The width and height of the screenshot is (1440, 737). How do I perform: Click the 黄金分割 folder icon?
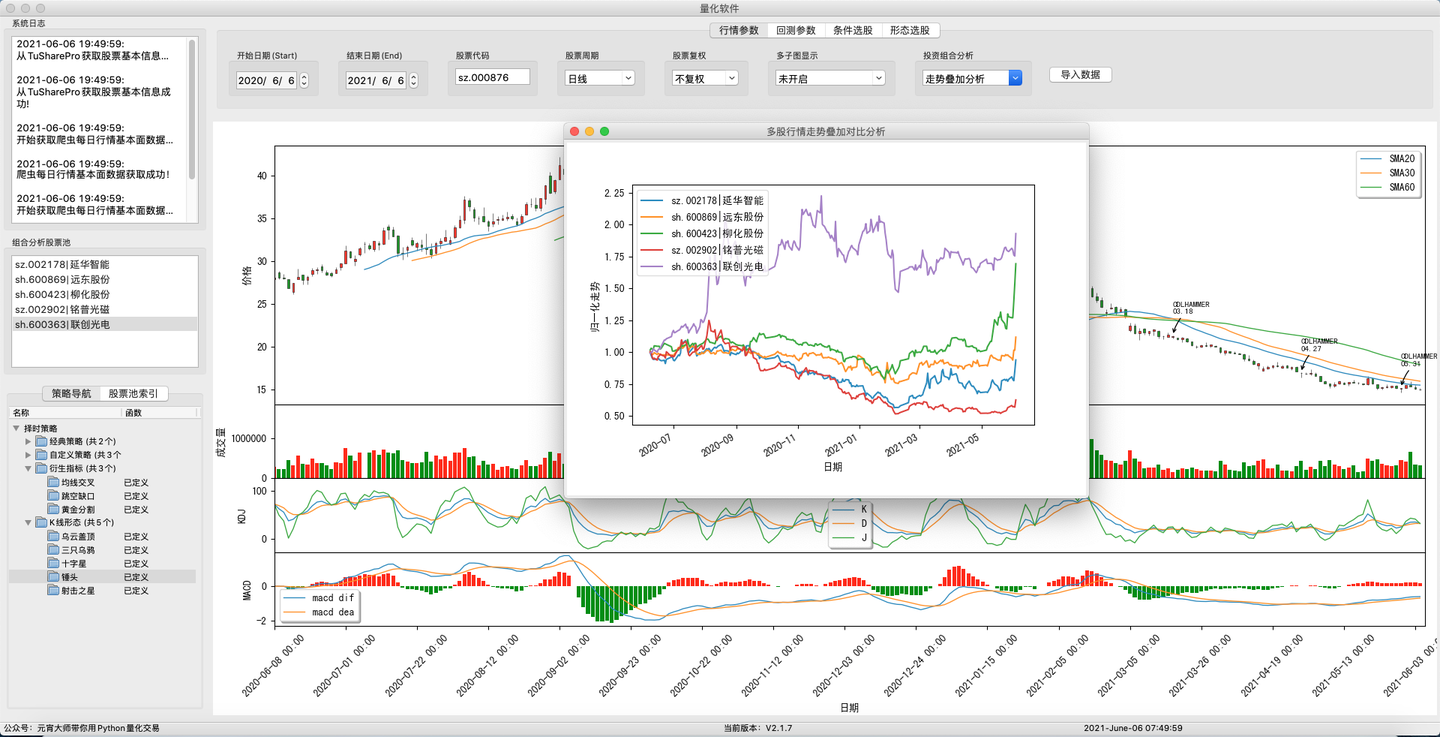click(53, 509)
